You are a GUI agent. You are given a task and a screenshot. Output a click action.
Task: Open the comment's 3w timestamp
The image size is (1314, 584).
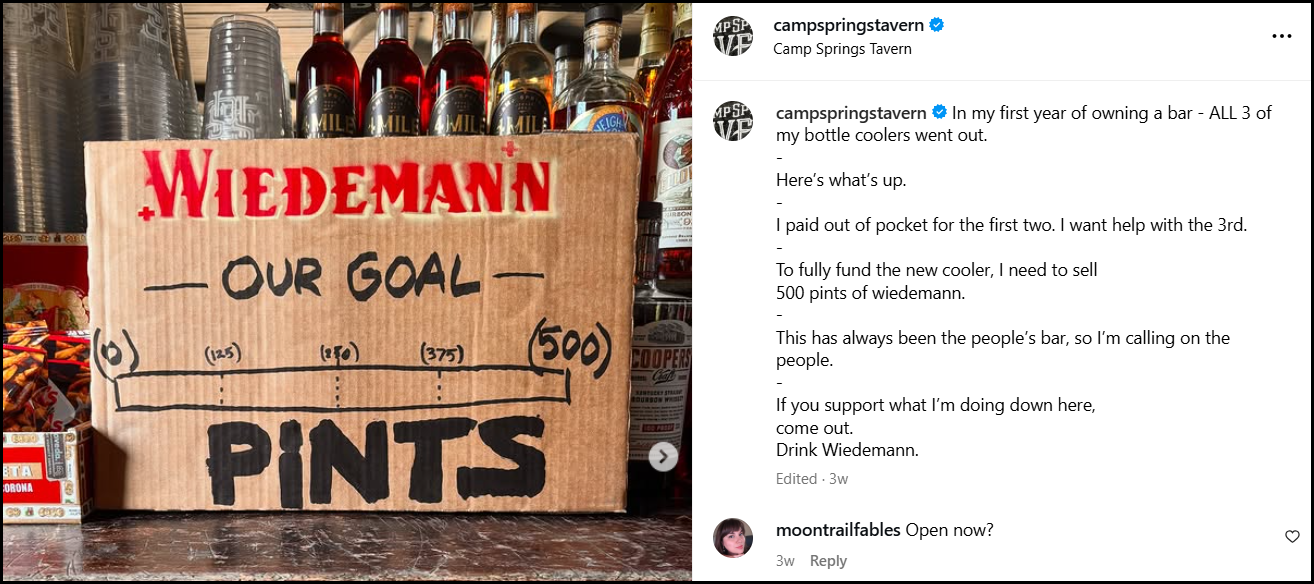coord(785,561)
